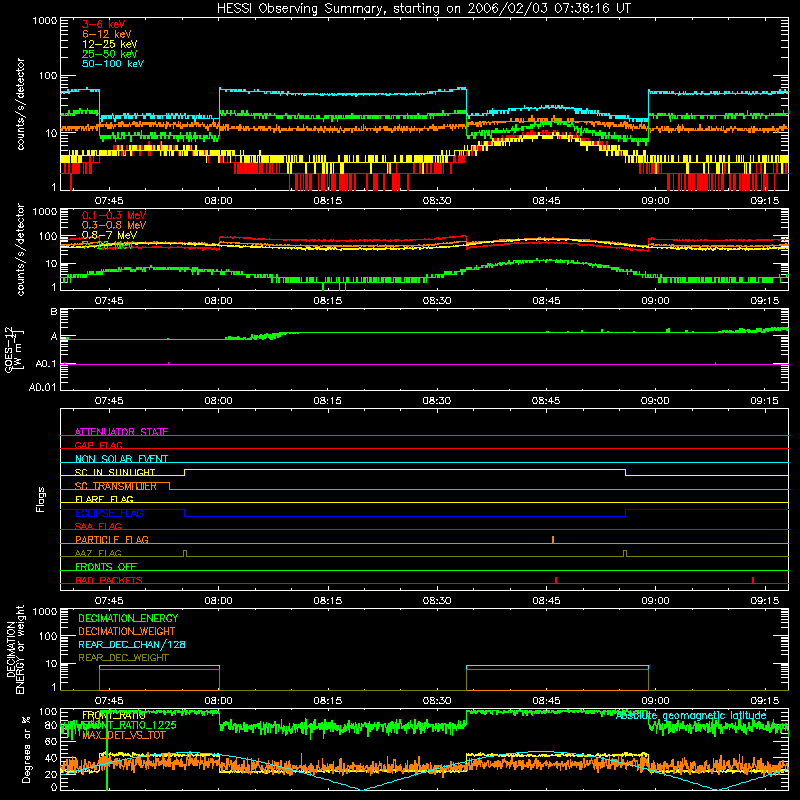Click the REAR_DEC_CHAN/128 legend label
The width and height of the screenshot is (800, 800).
pyautogui.click(x=132, y=644)
